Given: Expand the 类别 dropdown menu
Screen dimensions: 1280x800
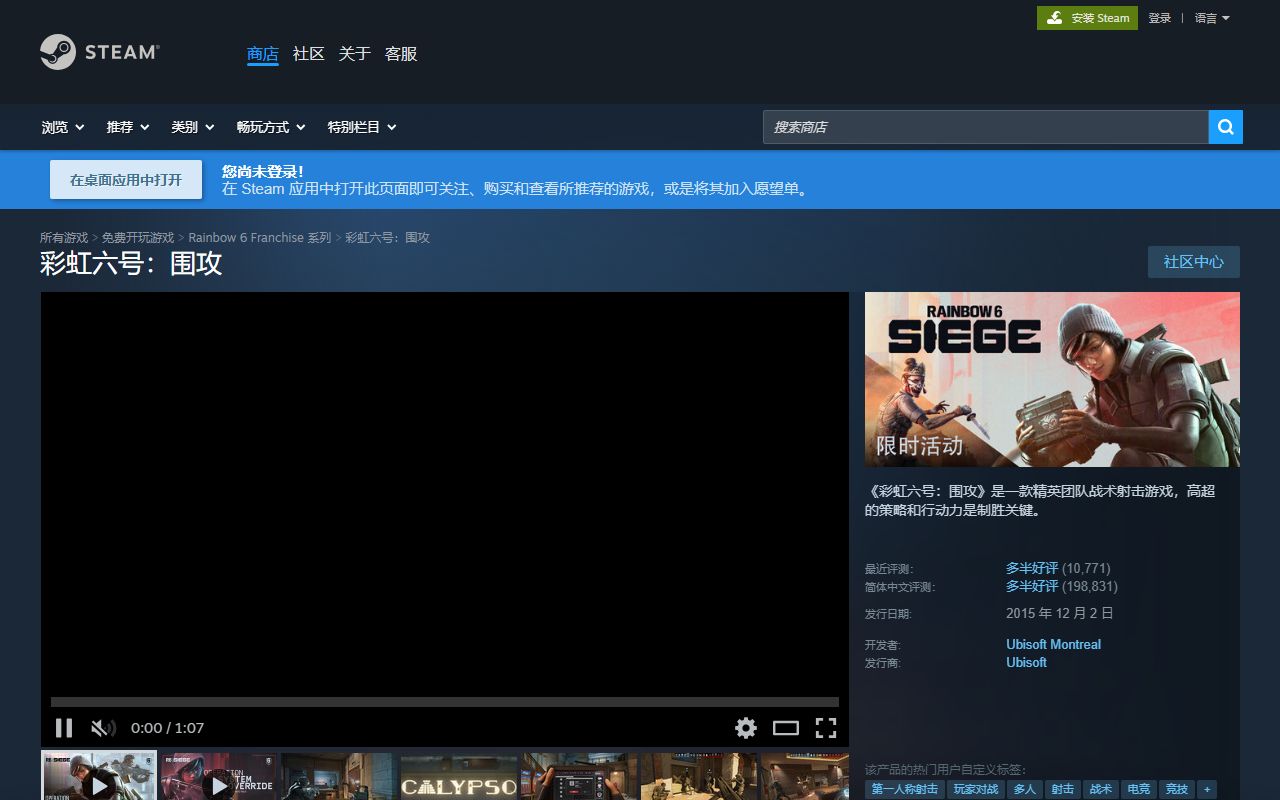Looking at the screenshot, I should pyautogui.click(x=192, y=127).
